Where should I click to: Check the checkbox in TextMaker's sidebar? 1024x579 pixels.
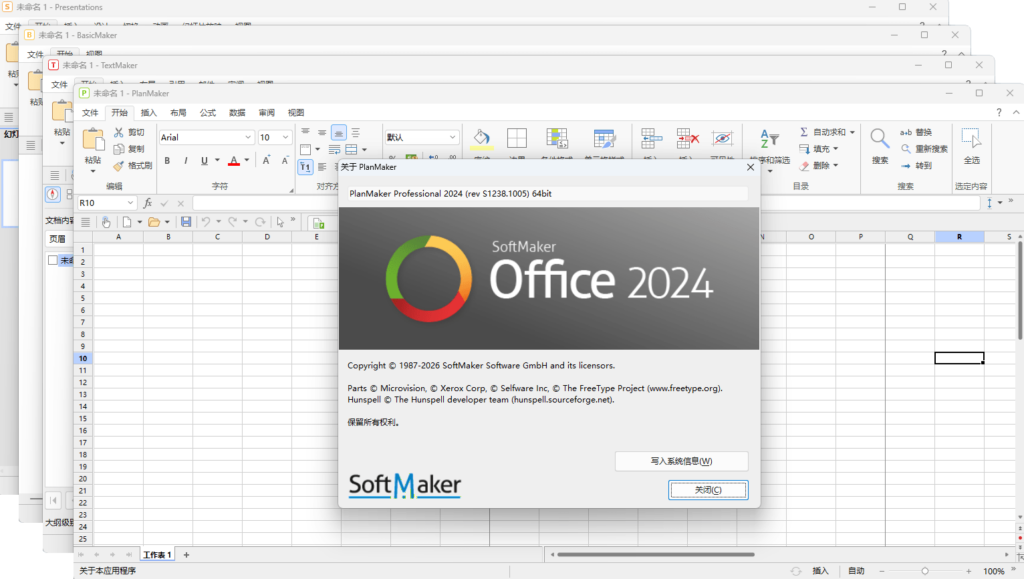(53, 260)
